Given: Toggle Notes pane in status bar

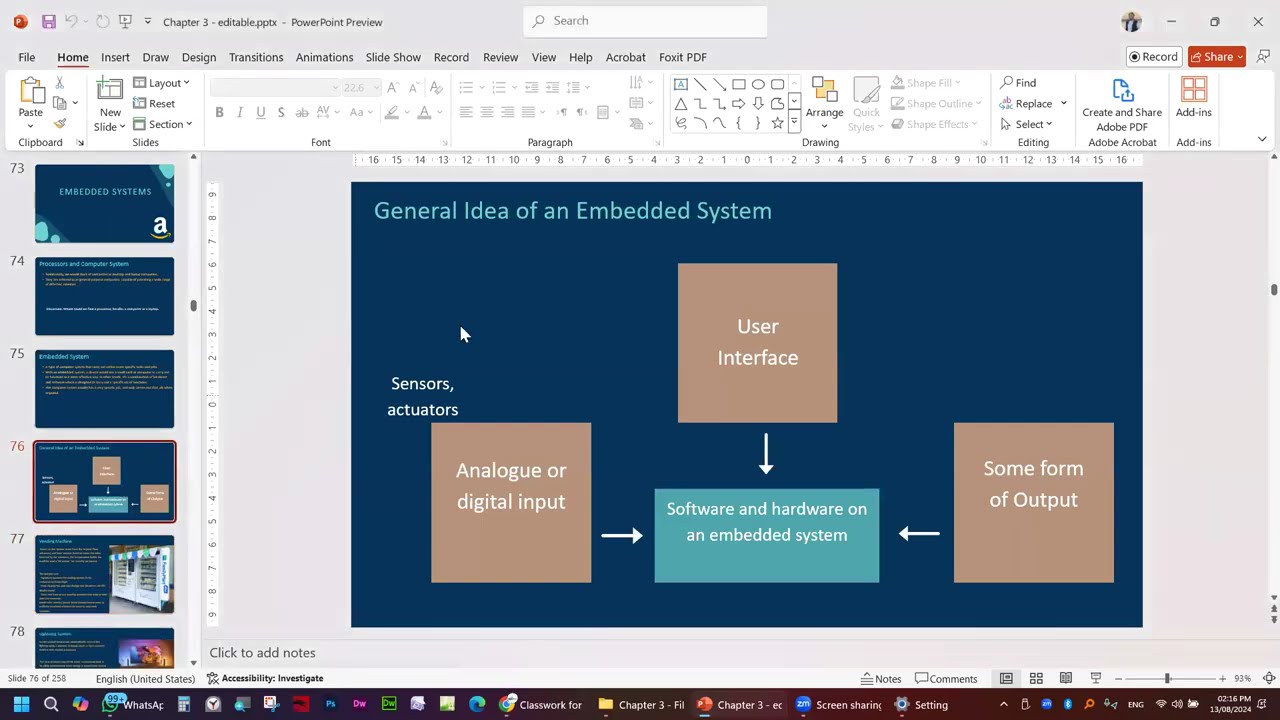Looking at the screenshot, I should pyautogui.click(x=880, y=678).
